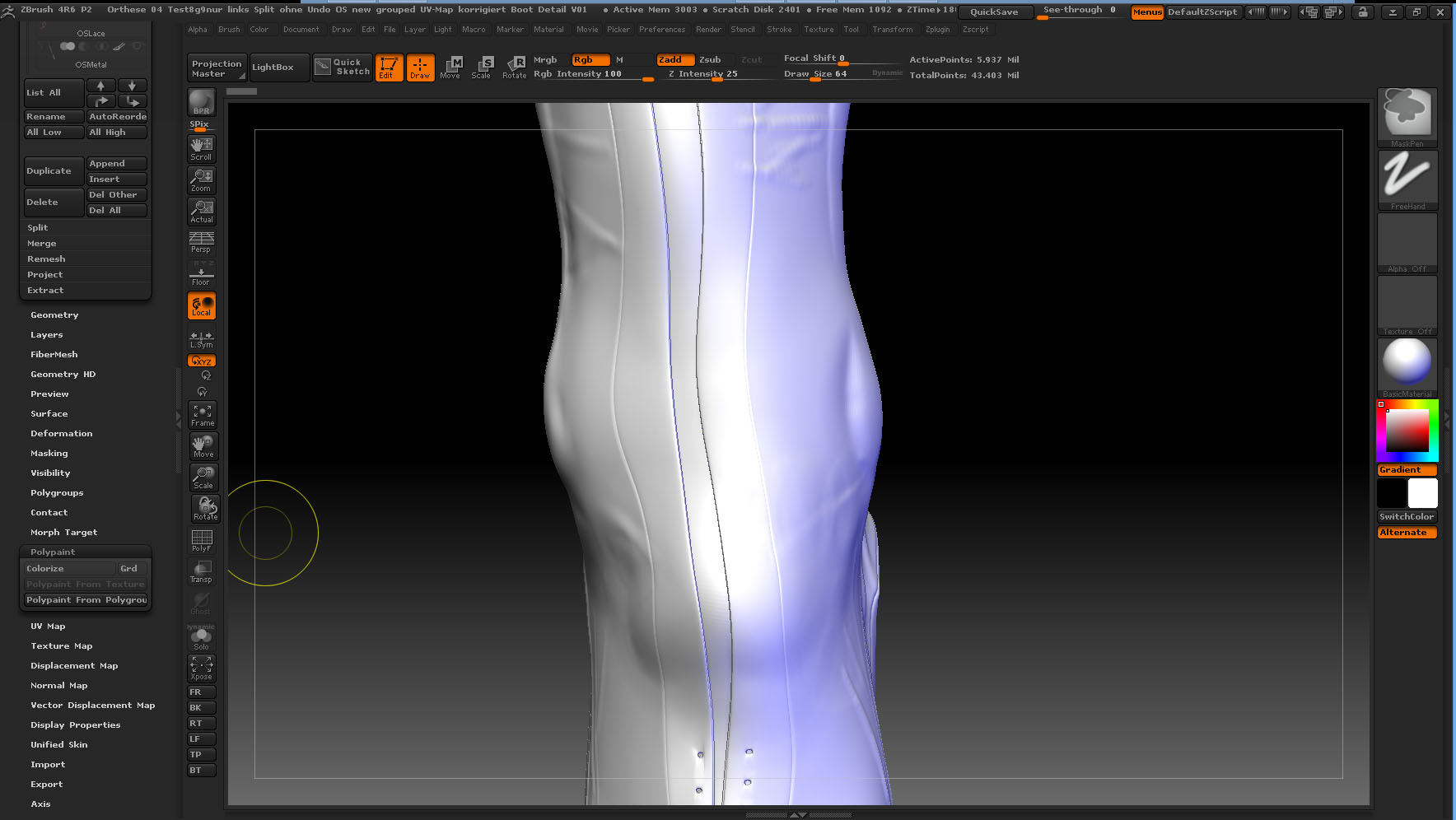Click QuickSave button
This screenshot has width=1456, height=820.
(x=994, y=12)
